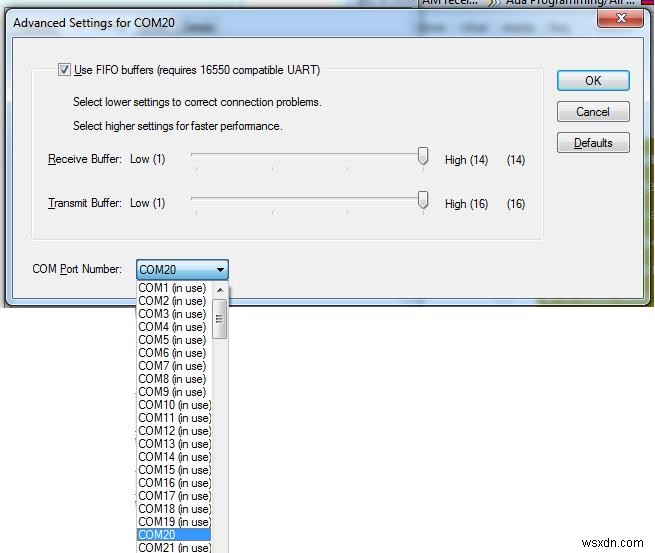Toggle the Use FIFO buffers checkbox
655x553 pixels.
tap(64, 69)
